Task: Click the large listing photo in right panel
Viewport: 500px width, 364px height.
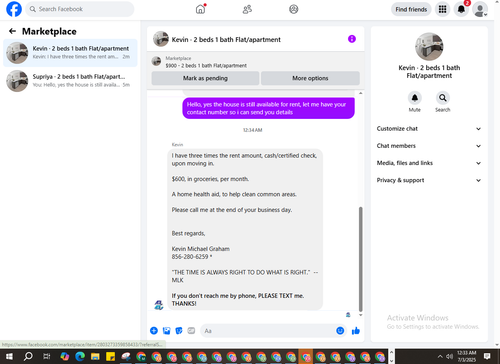Action: point(429,47)
